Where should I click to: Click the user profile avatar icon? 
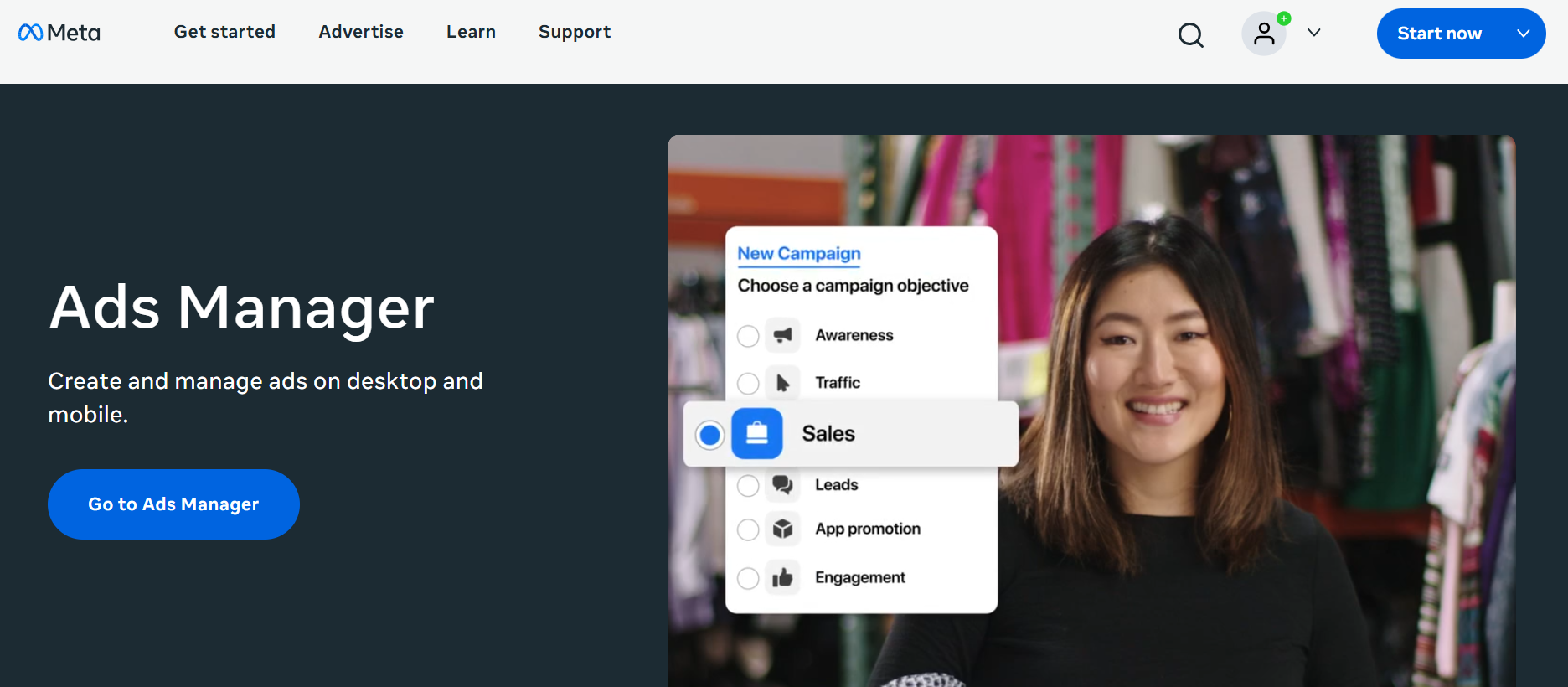pyautogui.click(x=1264, y=34)
